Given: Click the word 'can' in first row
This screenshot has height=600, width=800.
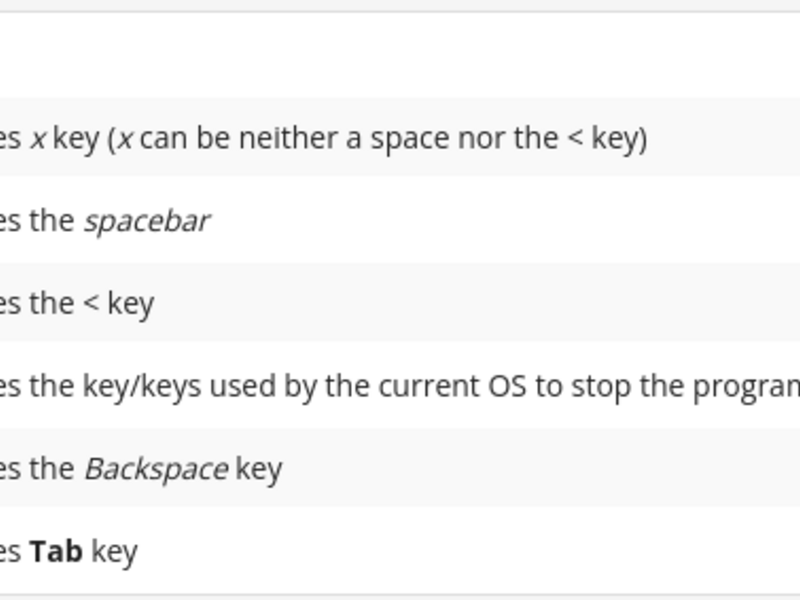Looking at the screenshot, I should coord(164,139).
